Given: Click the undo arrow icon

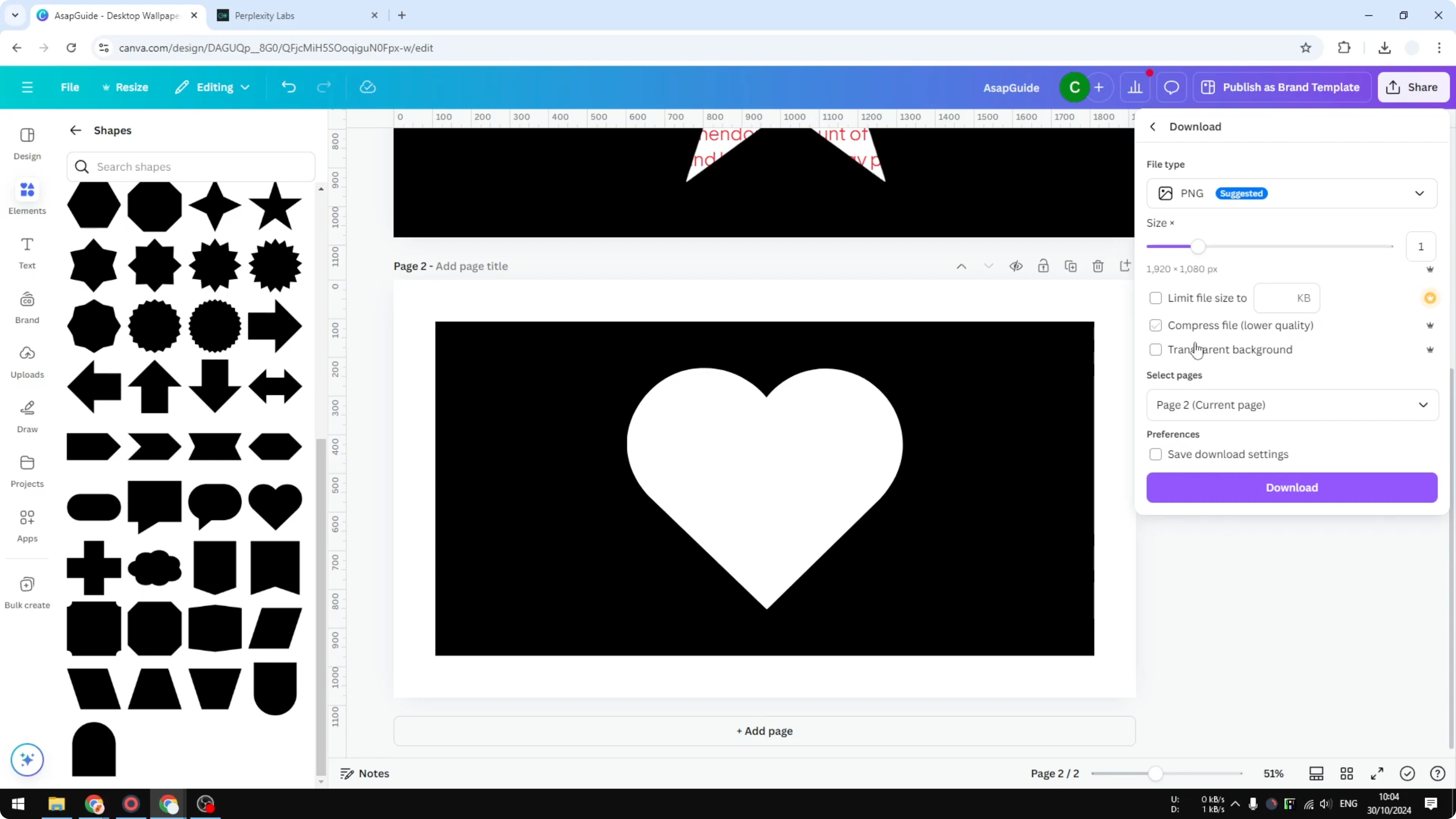Looking at the screenshot, I should (x=288, y=87).
